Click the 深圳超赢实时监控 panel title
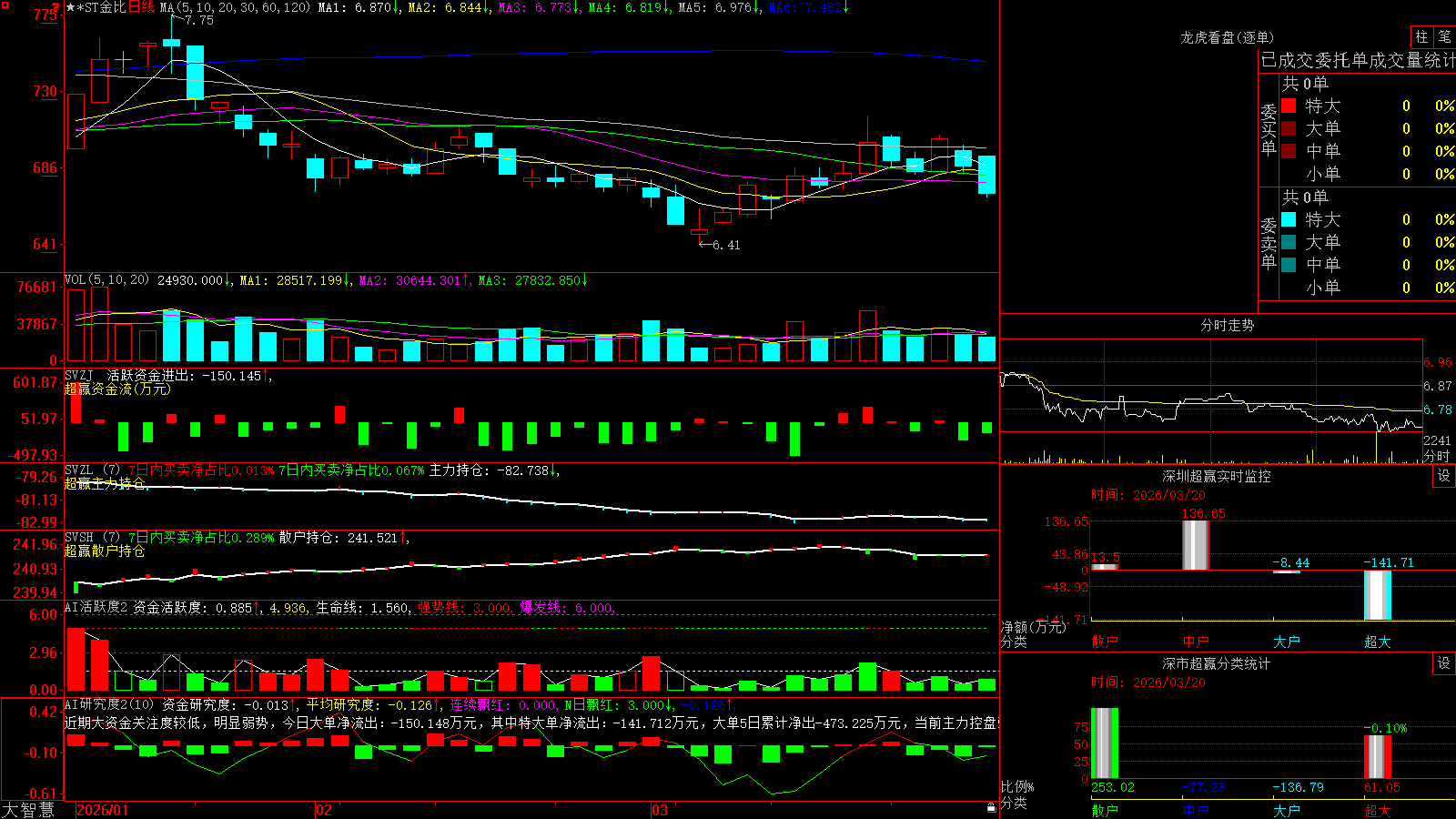This screenshot has width=1456, height=819. coord(1217,476)
